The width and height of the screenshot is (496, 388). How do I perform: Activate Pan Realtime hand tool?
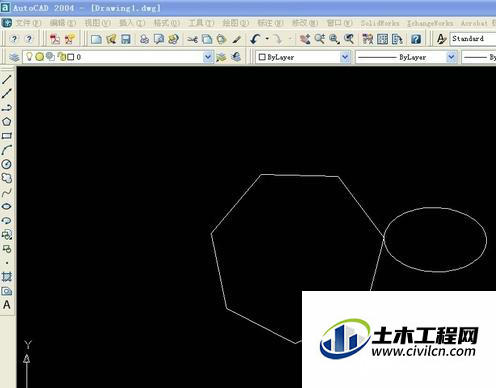[x=305, y=39]
